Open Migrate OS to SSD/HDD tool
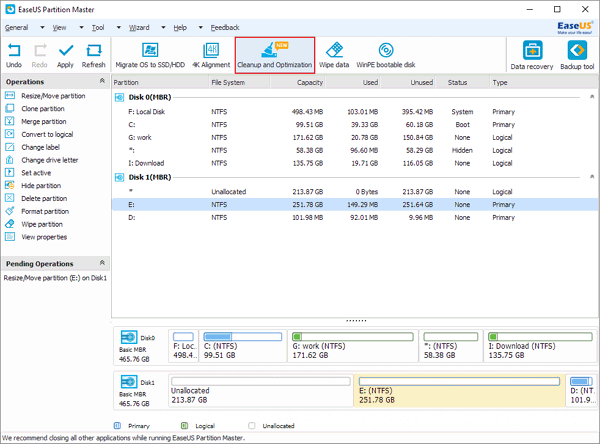The width and height of the screenshot is (600, 444). point(150,56)
